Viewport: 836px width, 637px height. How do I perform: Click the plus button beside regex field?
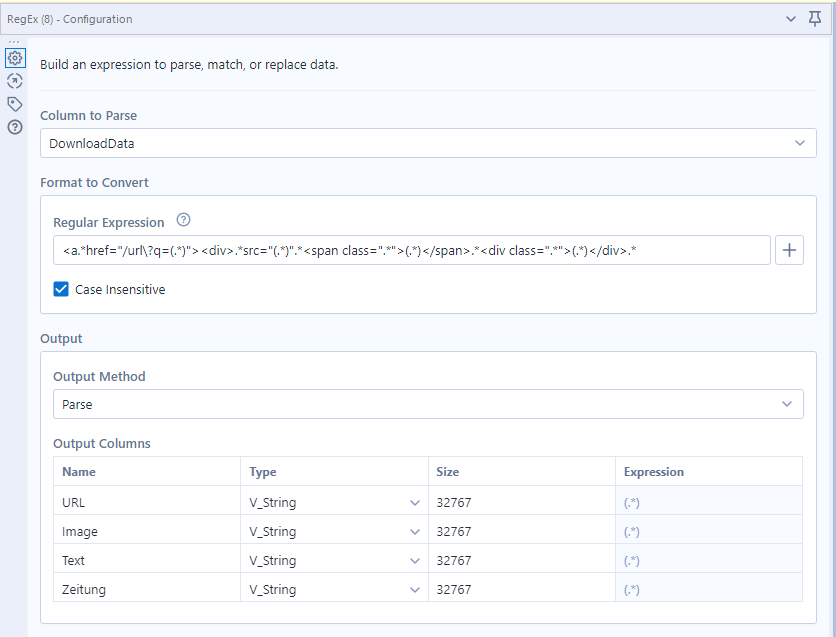[x=789, y=250]
